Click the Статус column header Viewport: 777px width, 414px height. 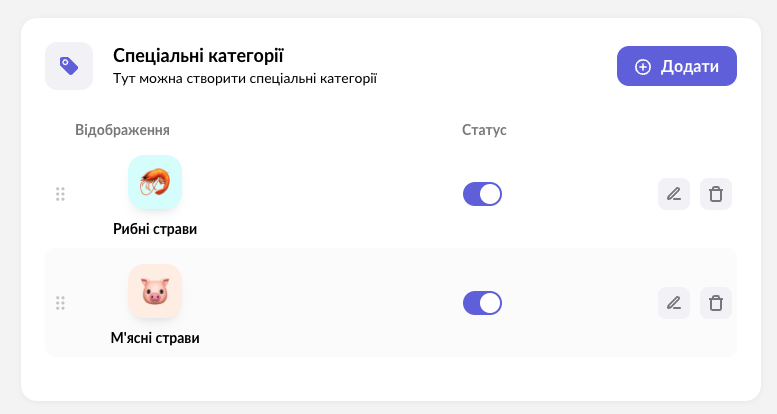(x=485, y=130)
